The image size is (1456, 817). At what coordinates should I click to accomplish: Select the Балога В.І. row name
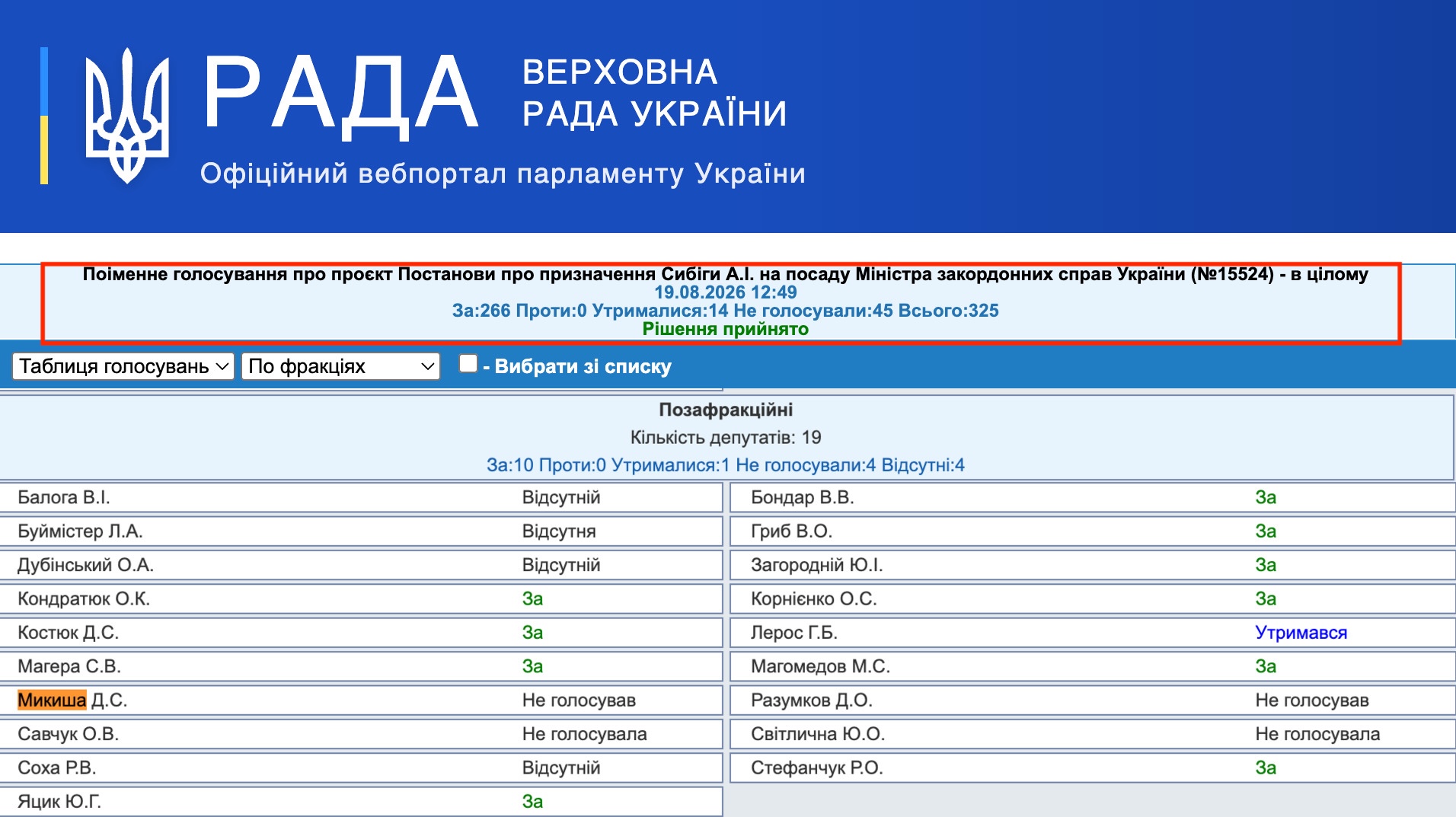tap(64, 497)
